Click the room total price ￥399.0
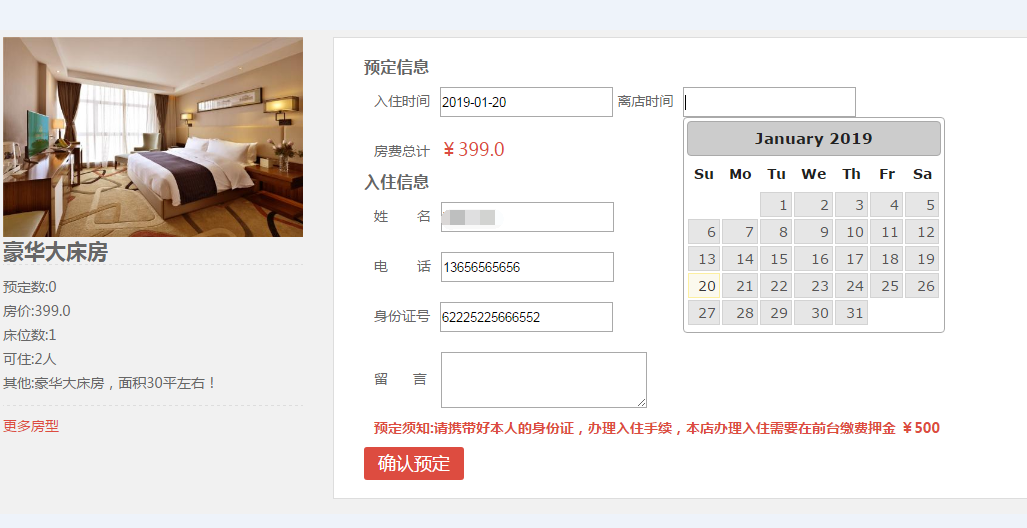The width and height of the screenshot is (1027, 528). 474,149
